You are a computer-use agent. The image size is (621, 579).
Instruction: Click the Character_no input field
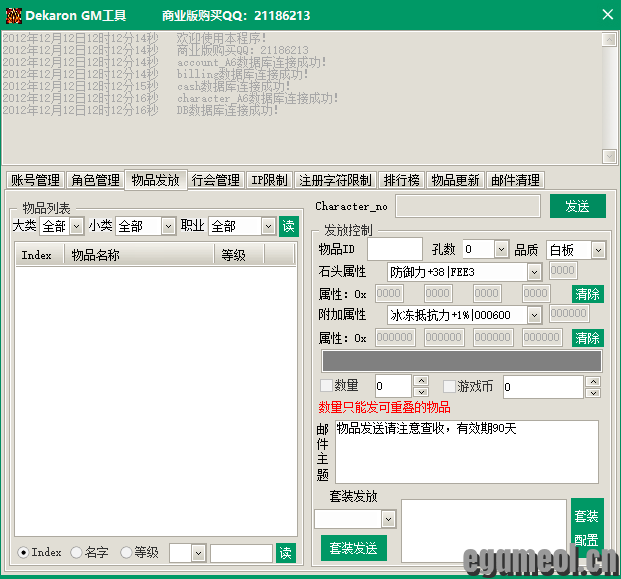coord(468,206)
